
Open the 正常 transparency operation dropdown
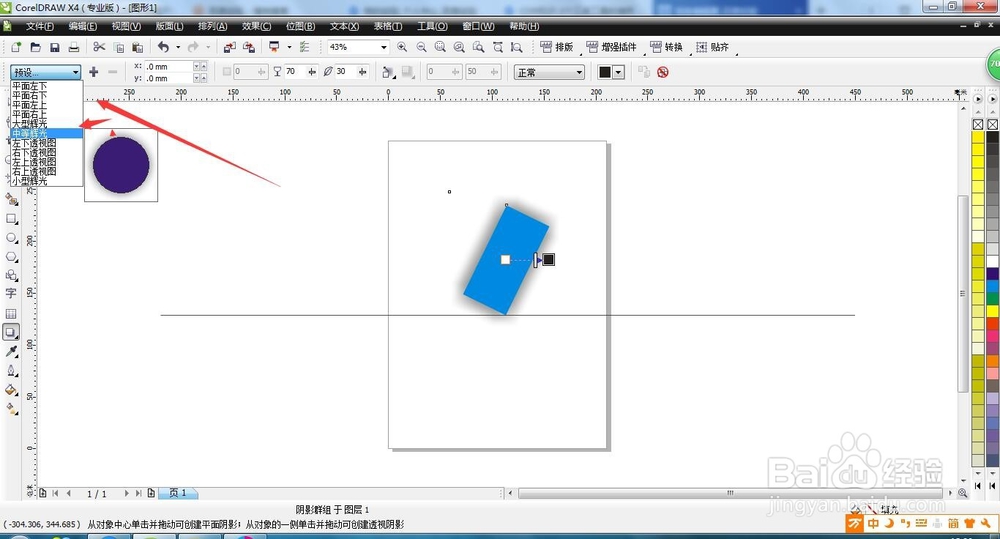(549, 72)
